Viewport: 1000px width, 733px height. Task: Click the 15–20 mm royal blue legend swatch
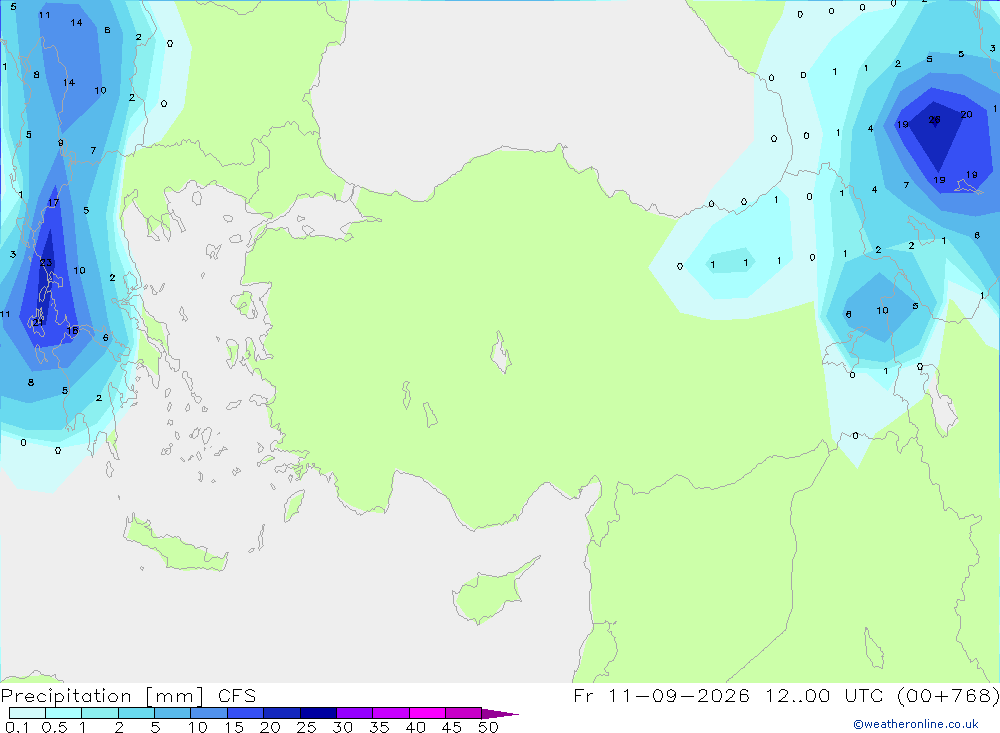245,713
